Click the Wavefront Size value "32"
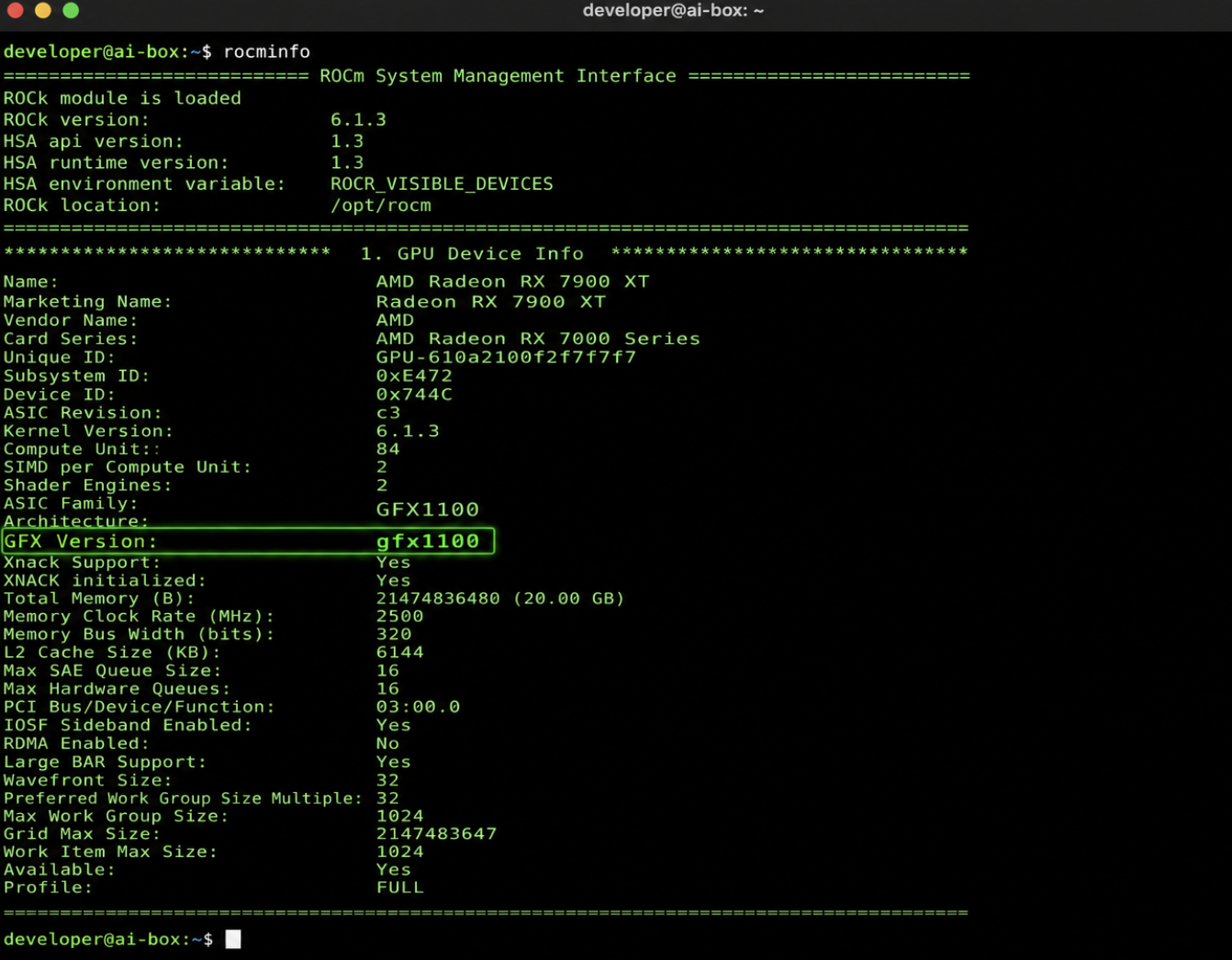 [388, 780]
